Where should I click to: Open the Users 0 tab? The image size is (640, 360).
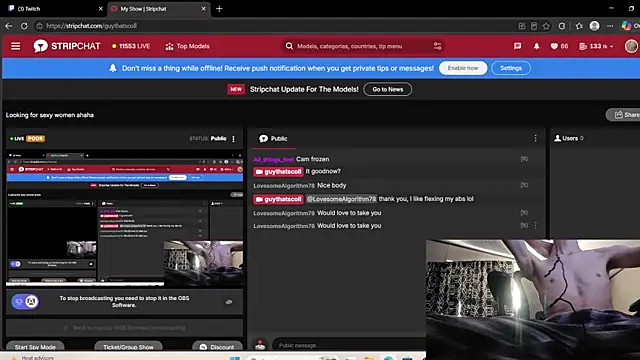click(x=569, y=138)
